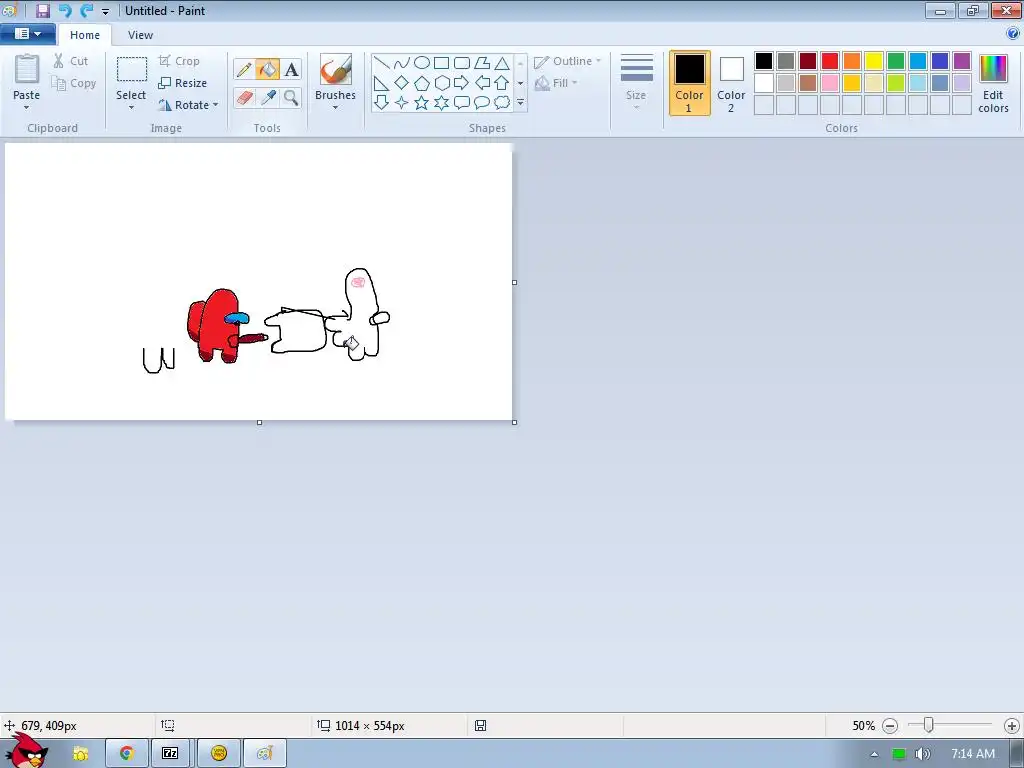Select the Eraser tool
This screenshot has height=768, width=1024.
pyautogui.click(x=244, y=98)
